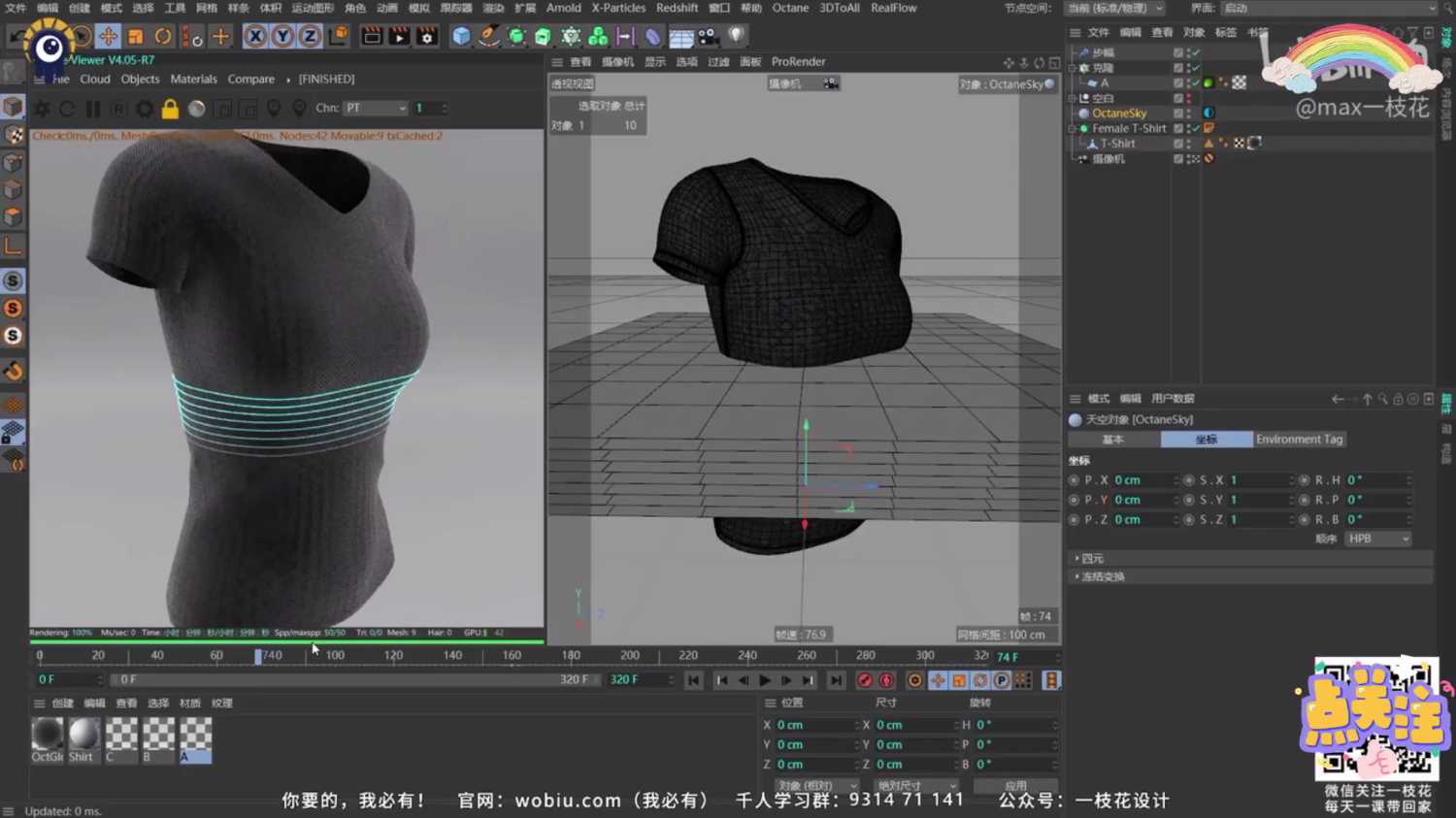Click Environment tag on OctaneSky
Image resolution: width=1456 pixels, height=818 pixels.
[x=1208, y=114]
